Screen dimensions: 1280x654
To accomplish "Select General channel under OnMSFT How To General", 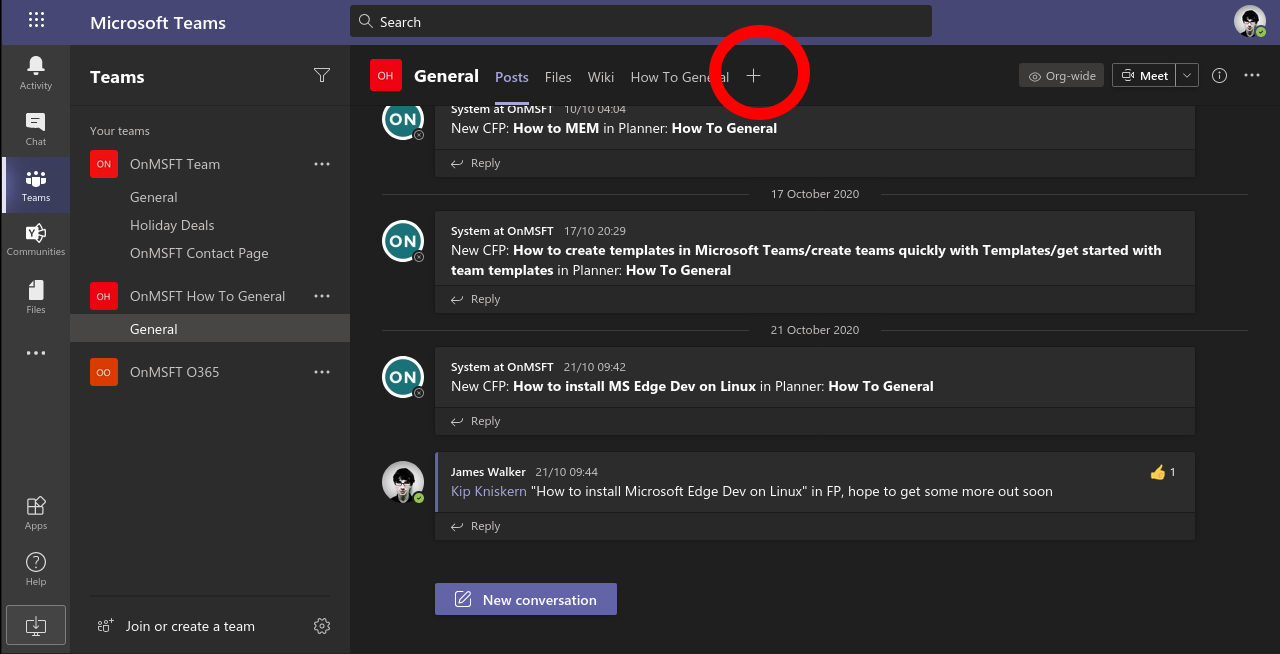I will pyautogui.click(x=210, y=328).
